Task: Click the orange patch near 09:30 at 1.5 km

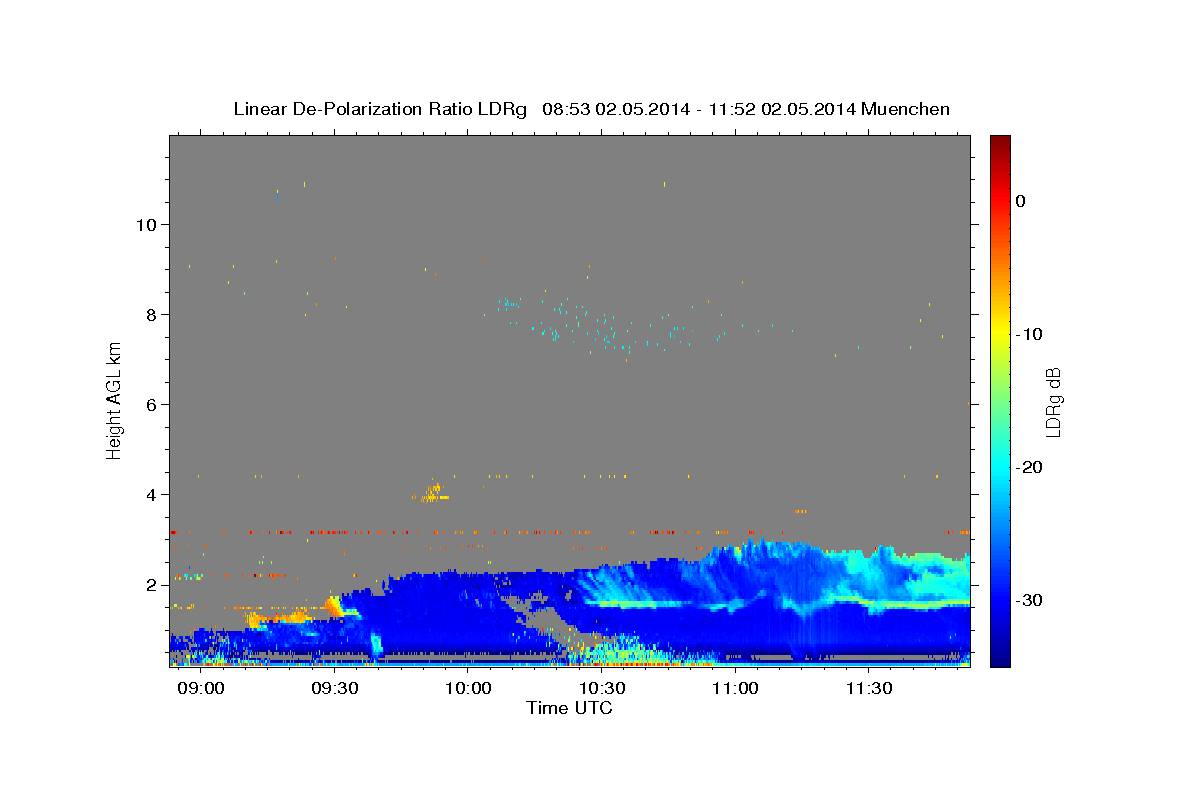Action: (x=334, y=605)
